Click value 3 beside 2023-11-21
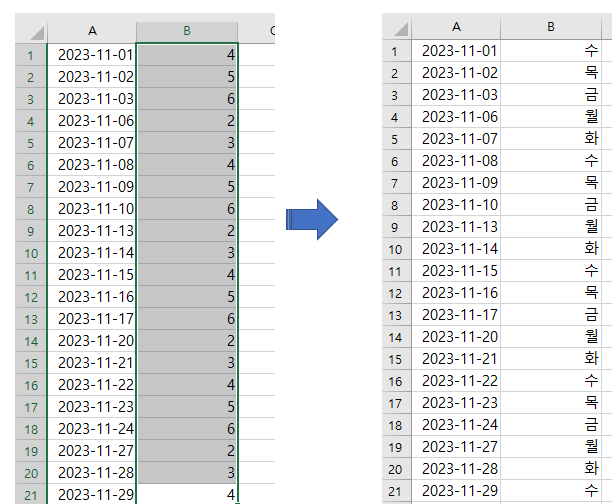Viewport: 612px width, 504px height. pos(187,363)
